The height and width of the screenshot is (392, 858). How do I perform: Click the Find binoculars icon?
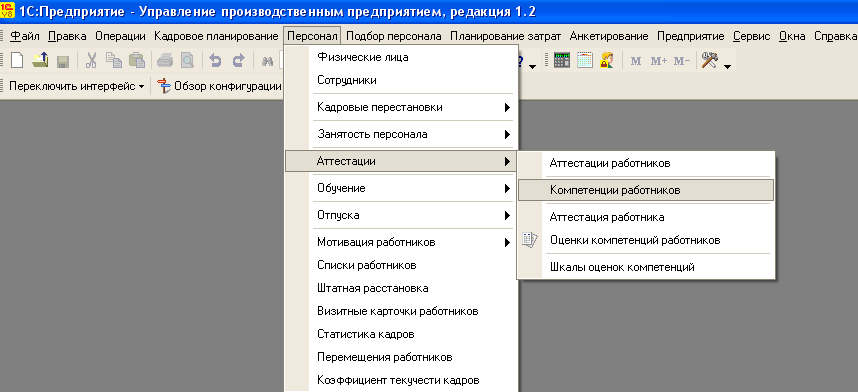267,61
